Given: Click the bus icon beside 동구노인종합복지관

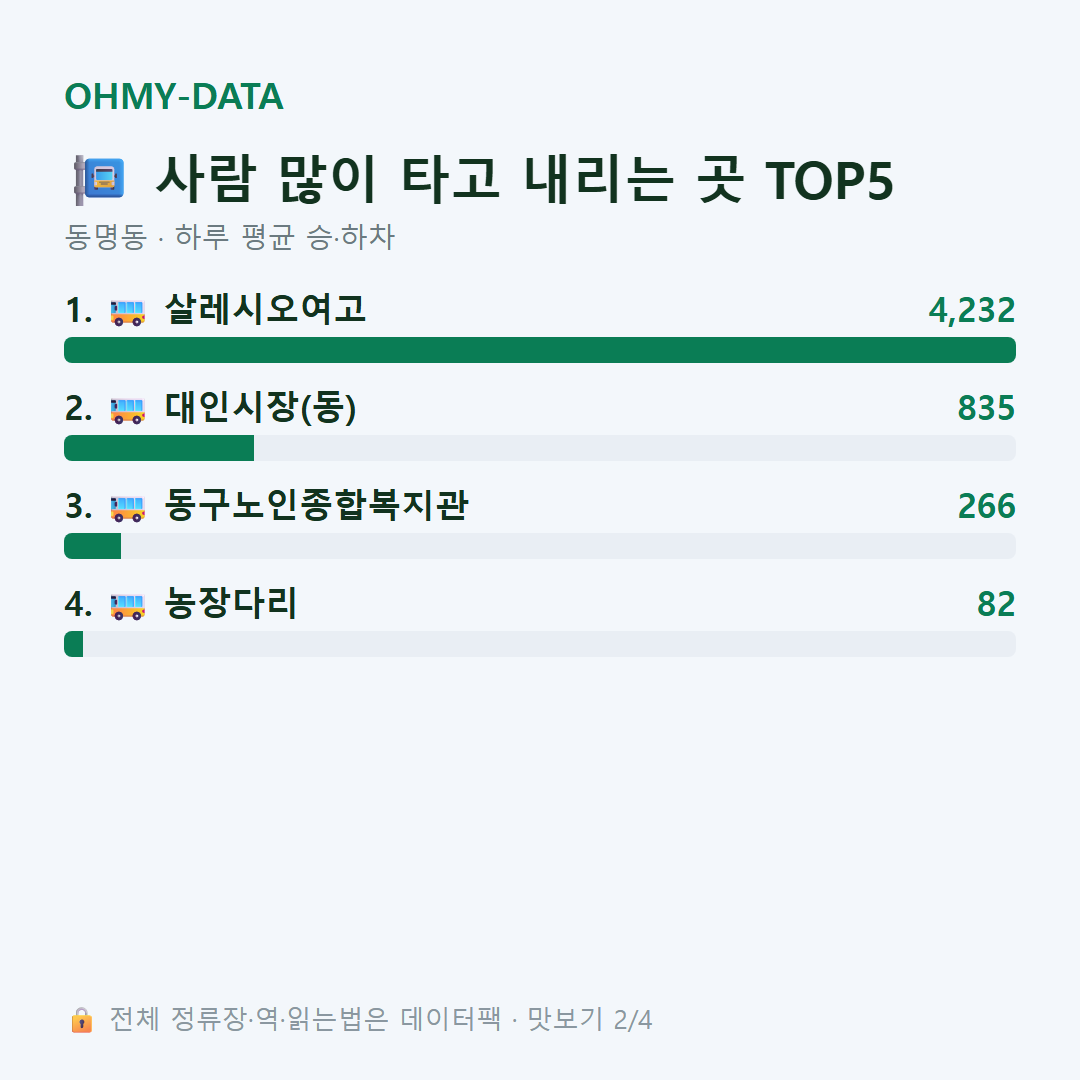Looking at the screenshot, I should tap(127, 508).
